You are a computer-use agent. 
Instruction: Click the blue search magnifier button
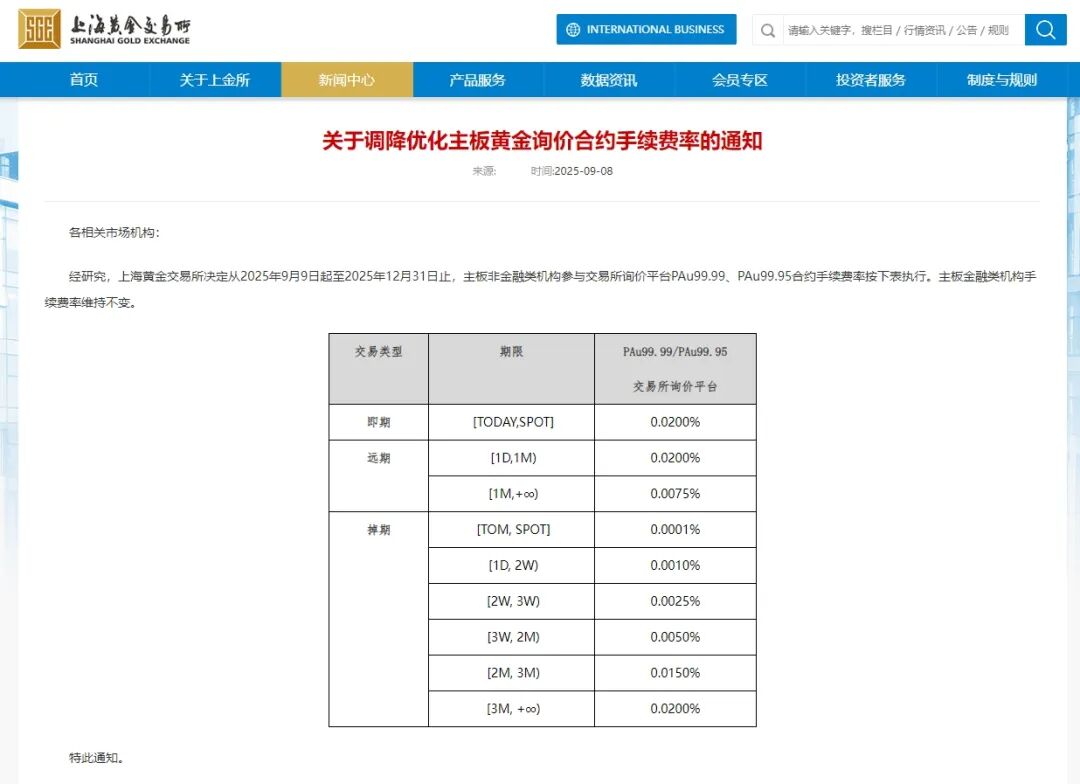(1046, 30)
